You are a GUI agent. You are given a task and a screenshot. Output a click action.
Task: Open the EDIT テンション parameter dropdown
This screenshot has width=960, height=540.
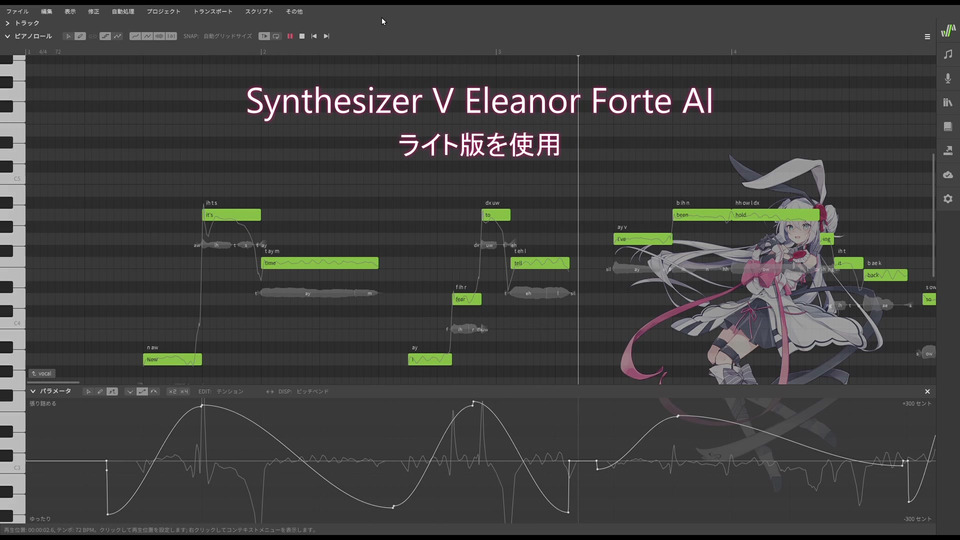221,391
